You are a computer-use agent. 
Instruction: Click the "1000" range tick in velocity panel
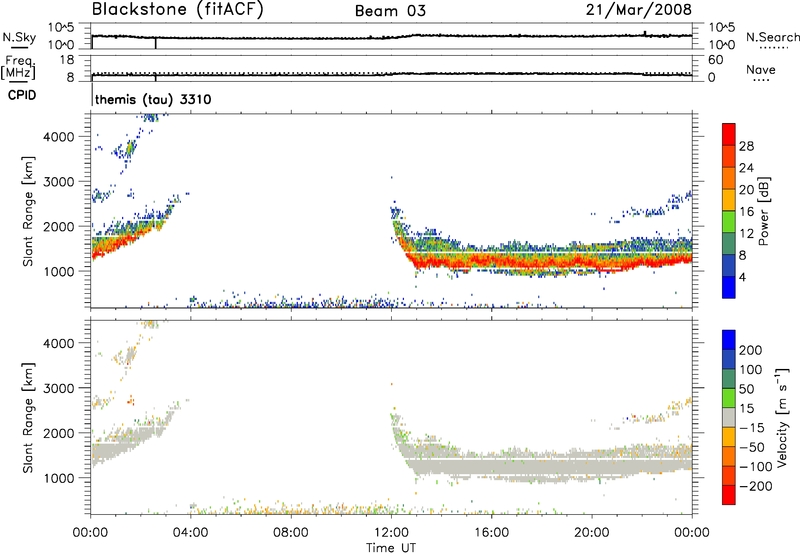tap(59, 478)
